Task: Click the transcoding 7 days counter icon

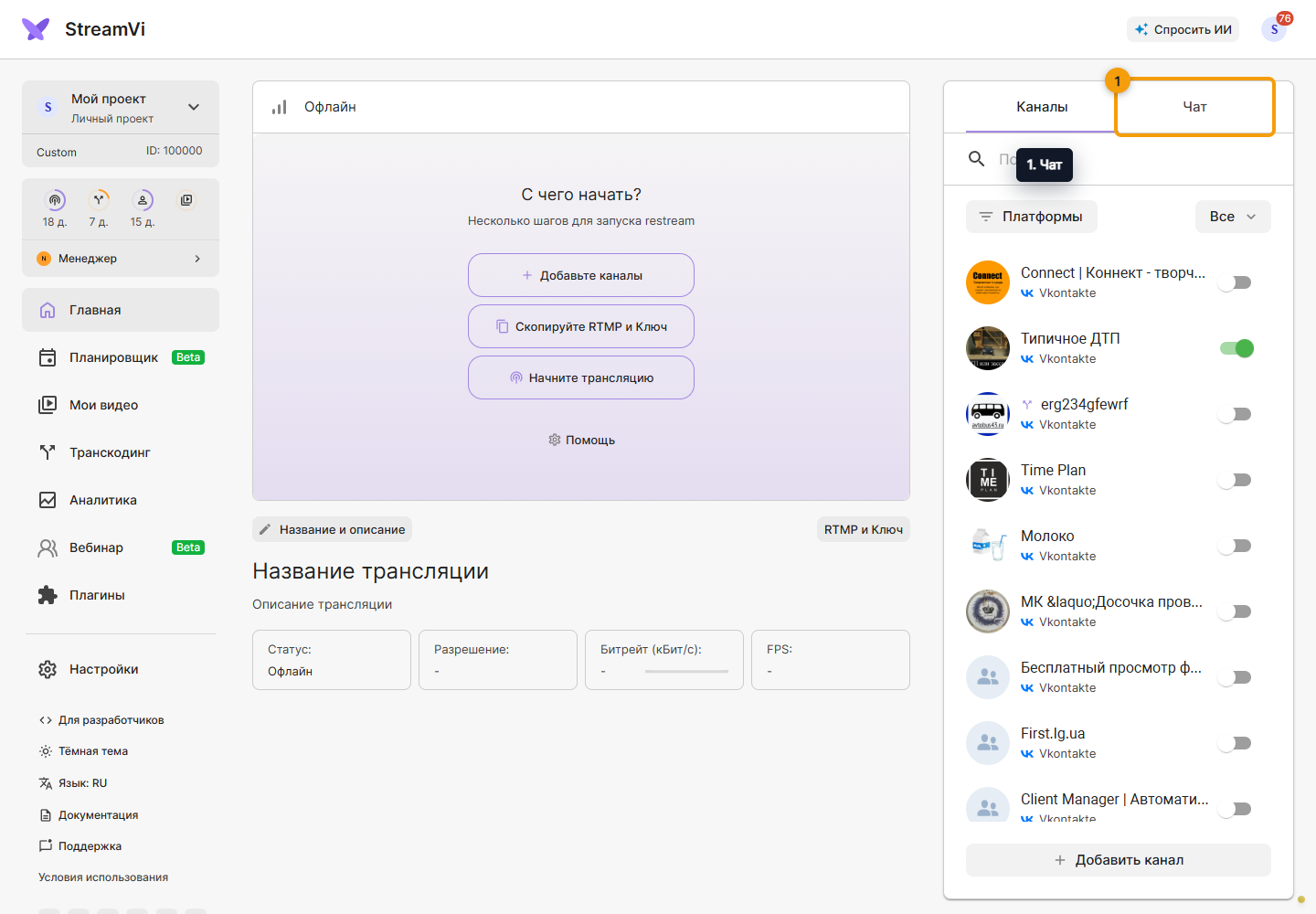Action: (99, 200)
